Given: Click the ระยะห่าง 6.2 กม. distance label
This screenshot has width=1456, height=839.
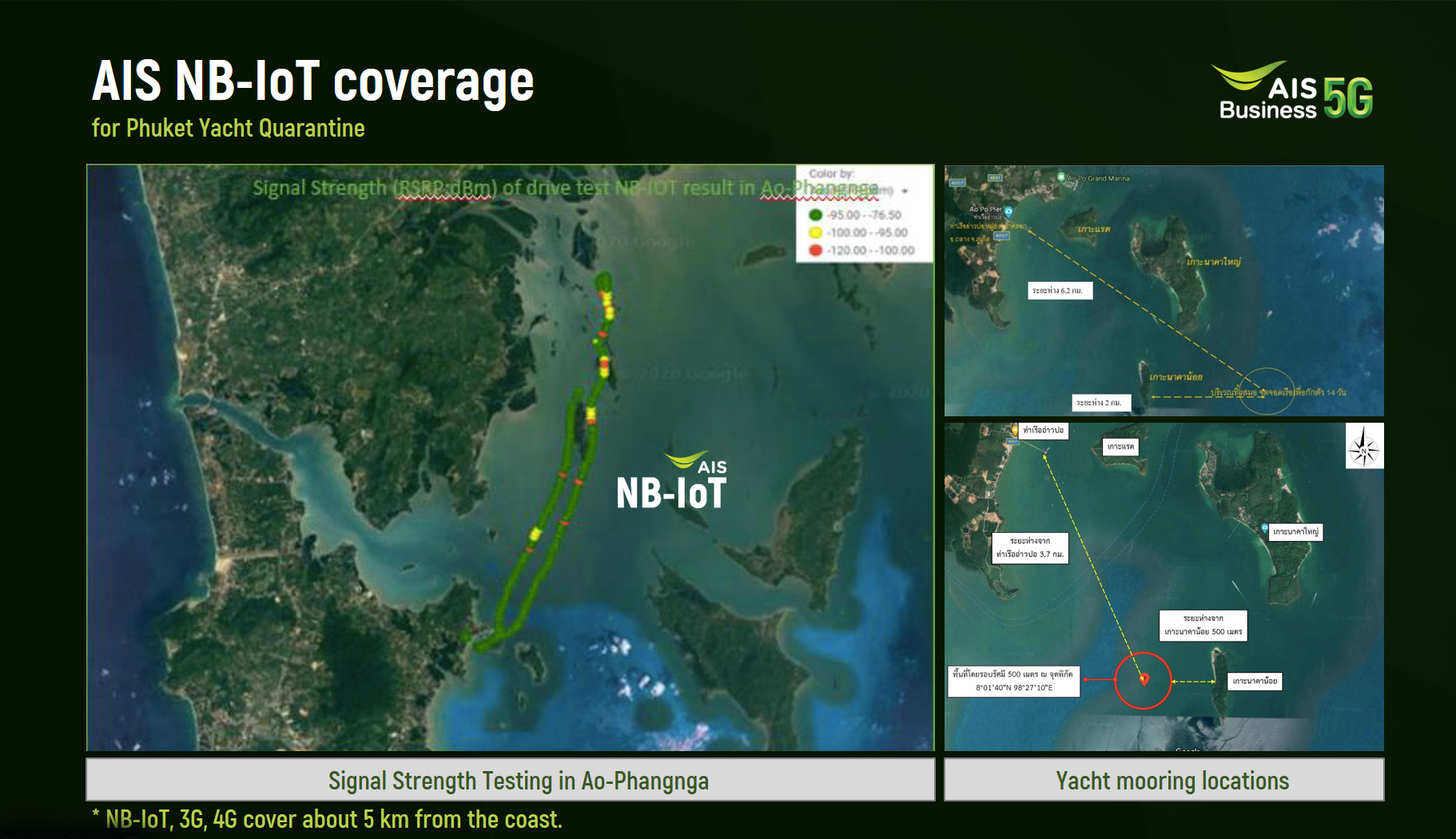Looking at the screenshot, I should click(1058, 291).
